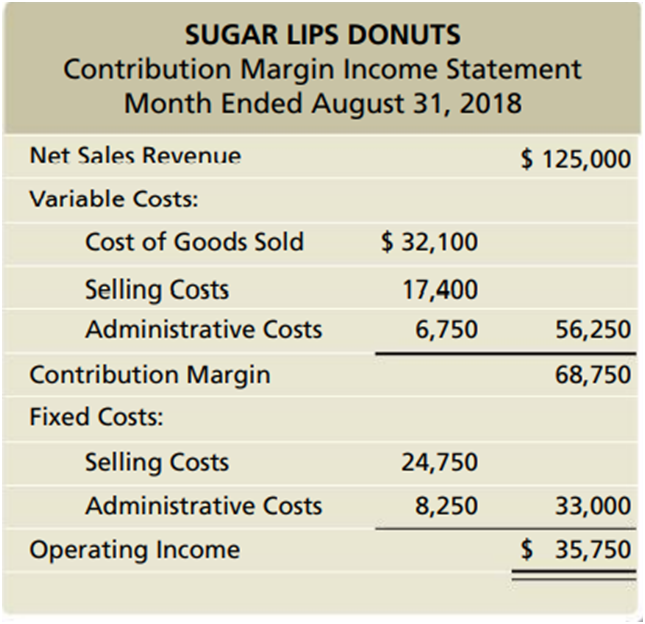Select the Contribution Margin Income Statement subtitle
645x624 pixels.
[x=322, y=69]
